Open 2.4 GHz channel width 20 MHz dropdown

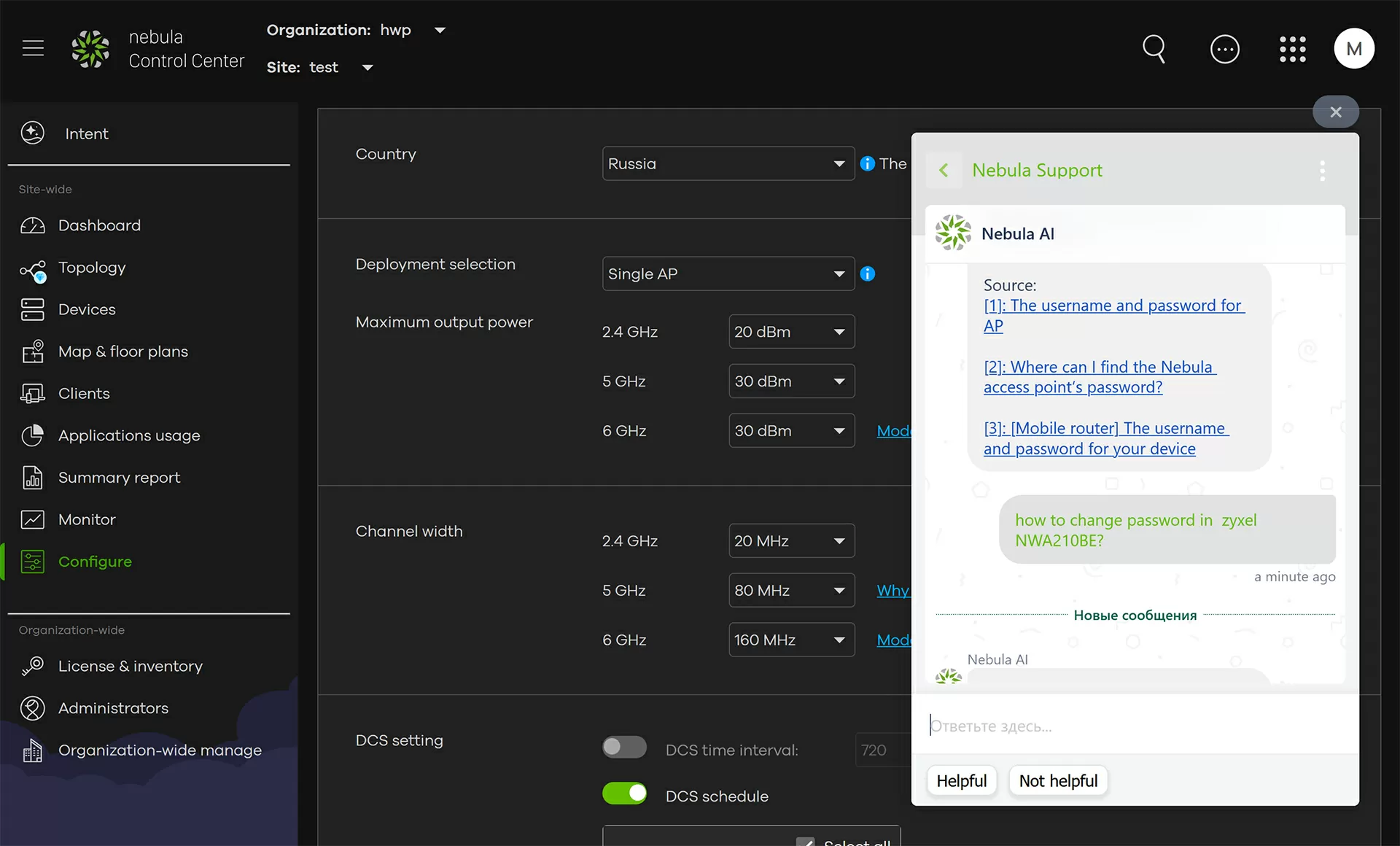click(x=792, y=541)
